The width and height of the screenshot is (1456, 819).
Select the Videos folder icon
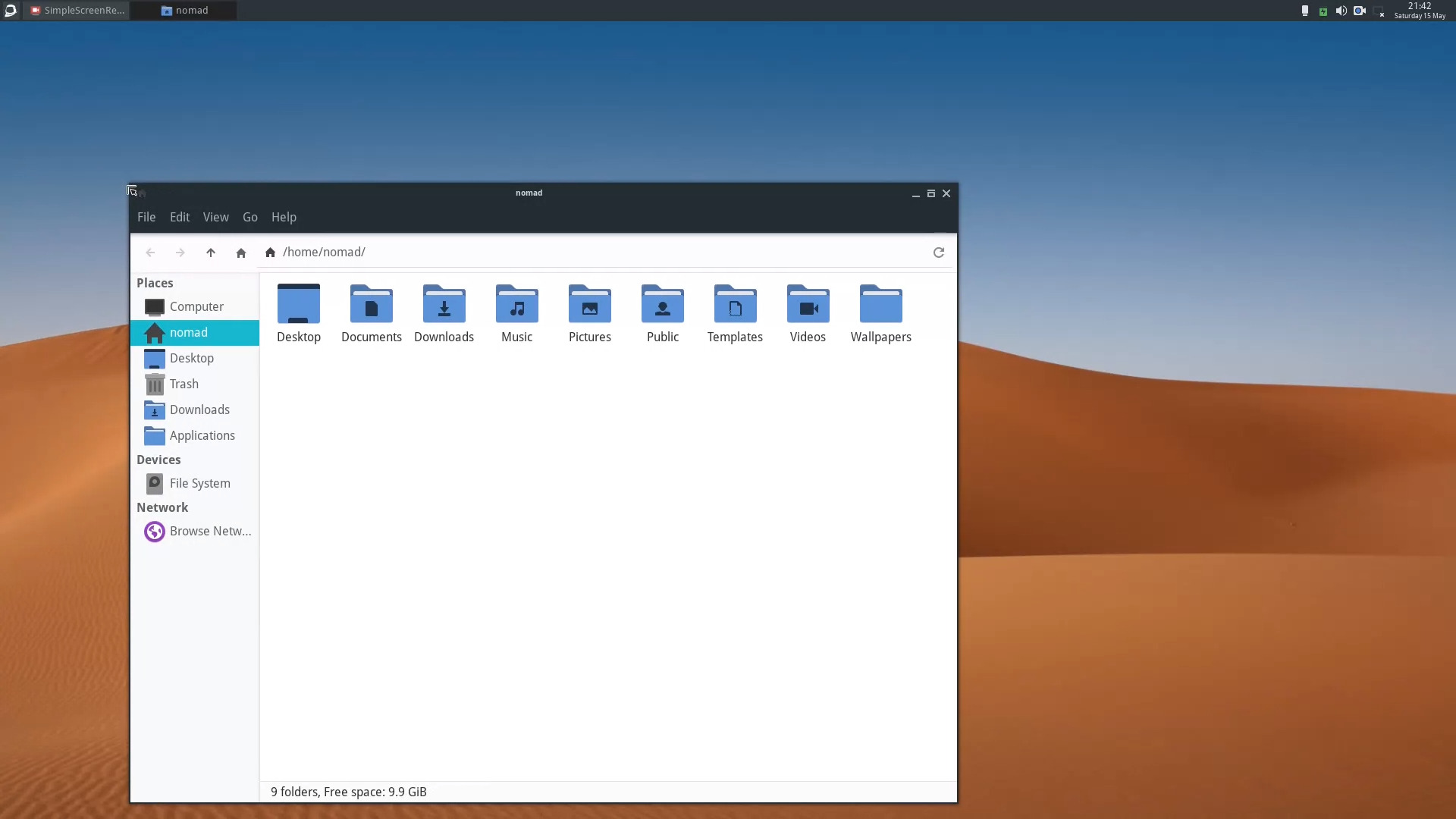[x=808, y=311]
